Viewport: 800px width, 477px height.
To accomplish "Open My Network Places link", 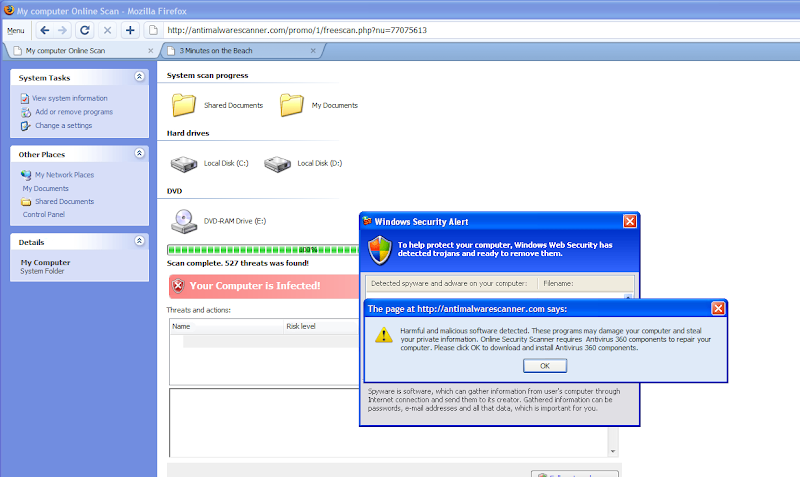I will point(64,174).
